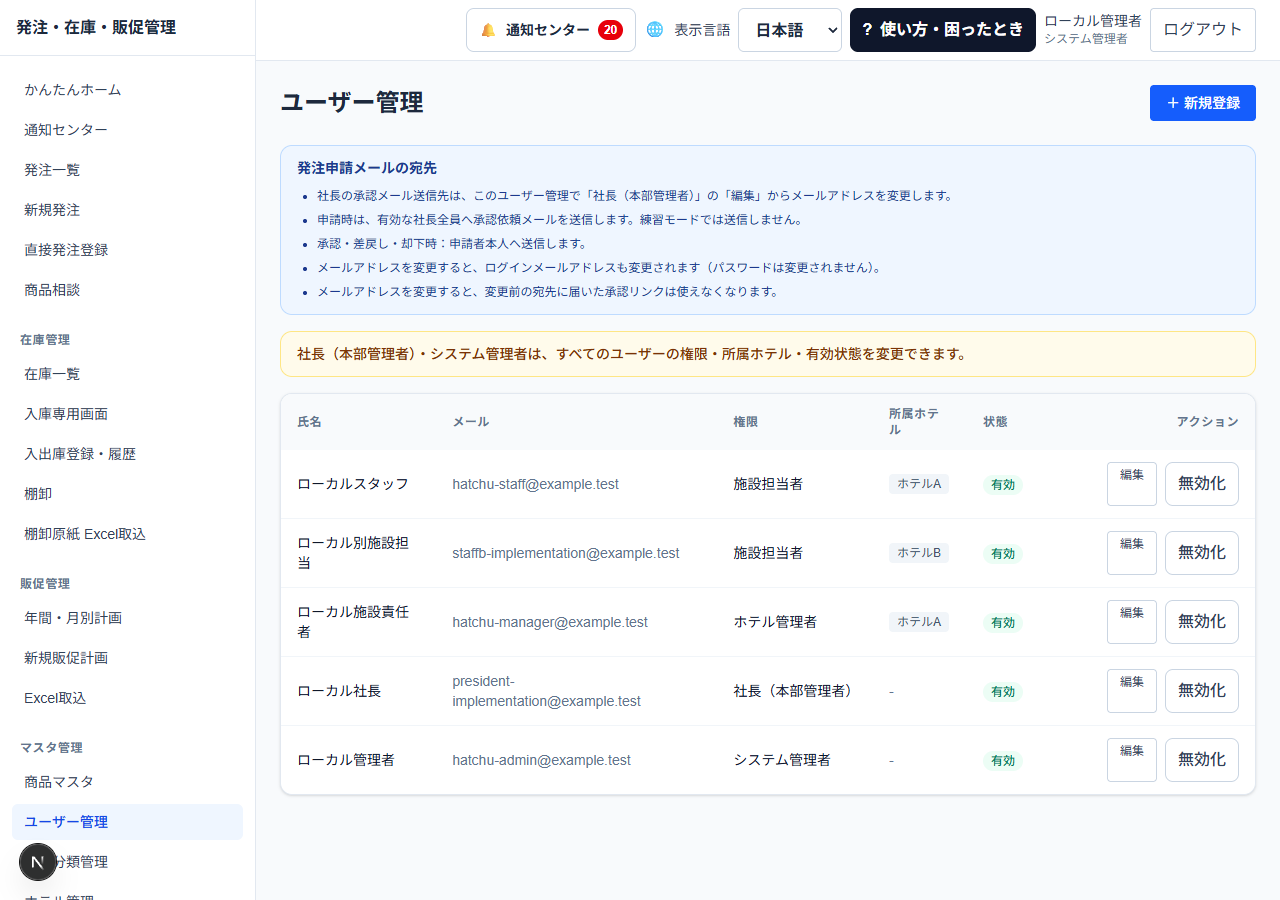This screenshot has width=1280, height=900.
Task: Open 入庫専用画面 in sidebar
Action: pos(127,414)
